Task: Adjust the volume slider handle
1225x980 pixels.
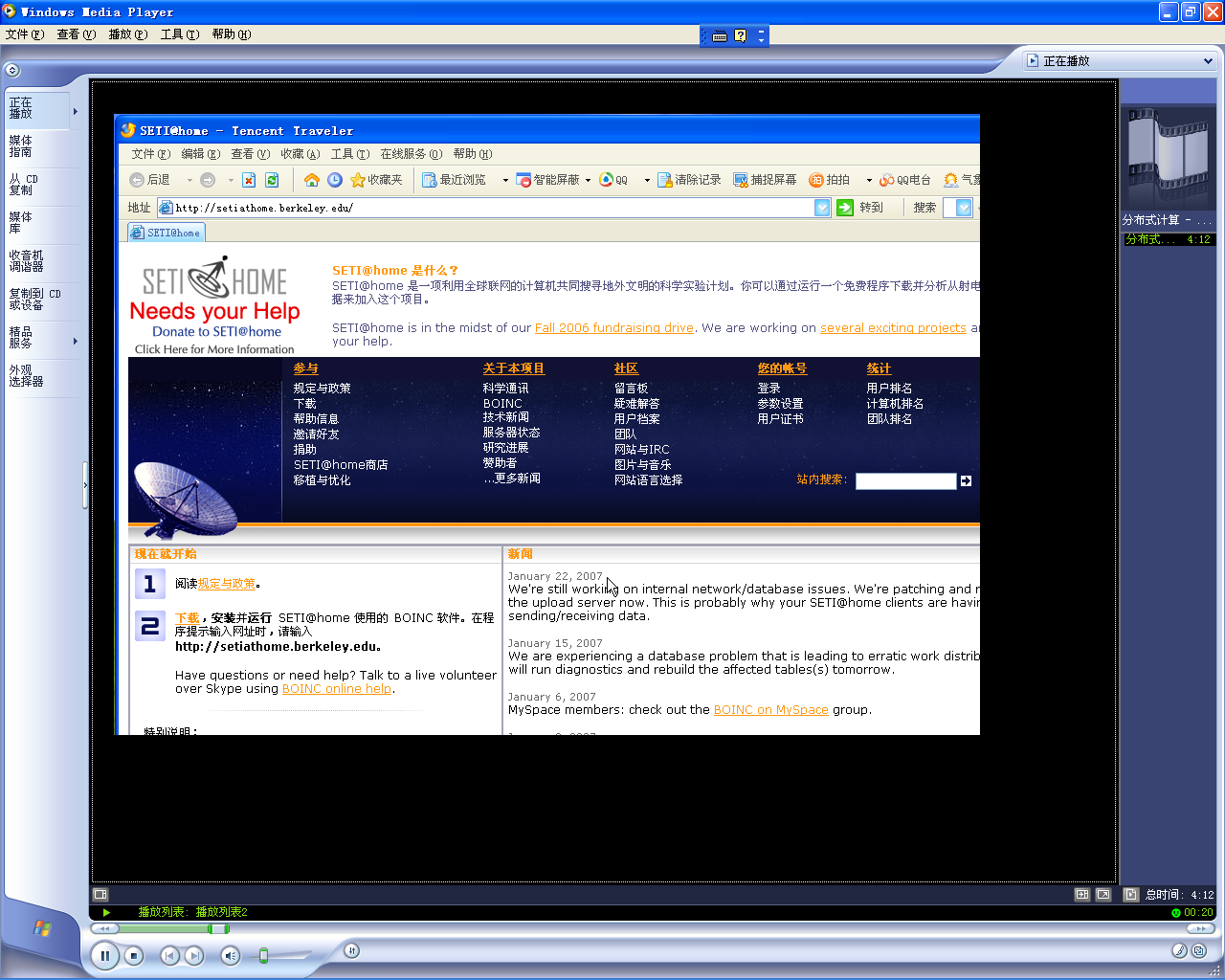Action: point(264,955)
